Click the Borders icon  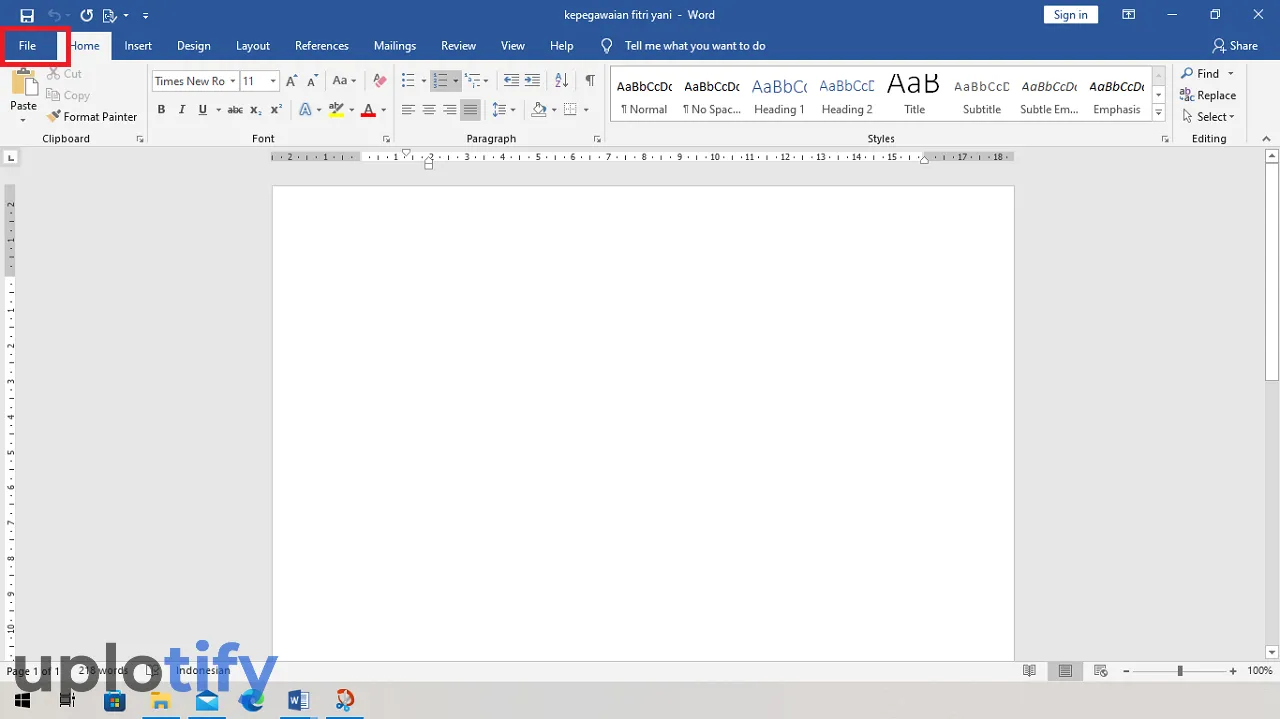(570, 110)
